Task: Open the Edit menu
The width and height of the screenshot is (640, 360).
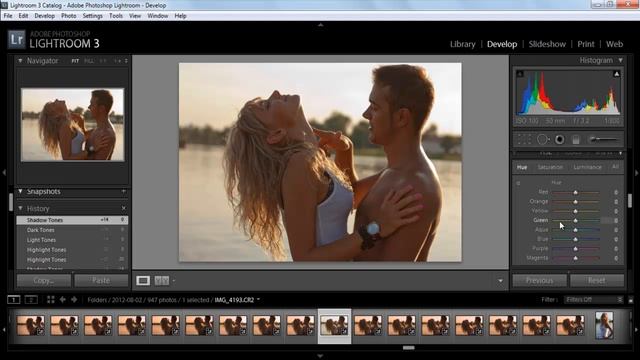Action: coord(23,16)
